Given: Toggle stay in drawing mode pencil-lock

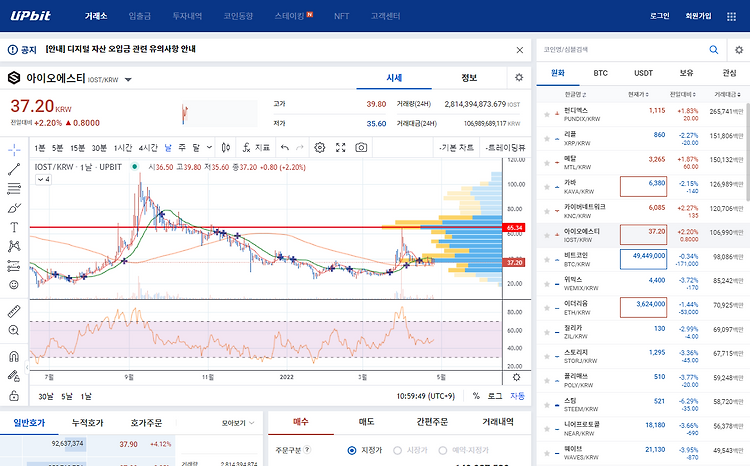Looking at the screenshot, I should (14, 376).
